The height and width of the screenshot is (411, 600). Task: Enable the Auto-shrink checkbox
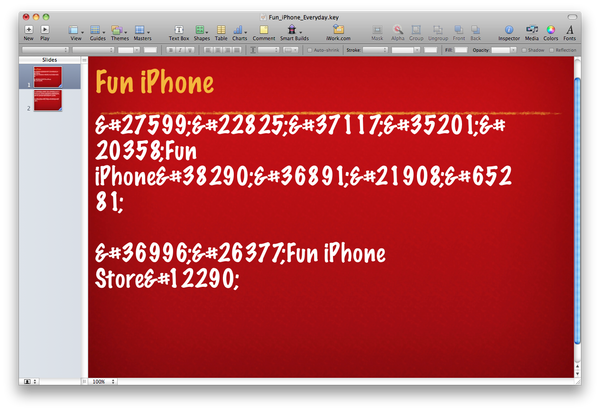310,50
